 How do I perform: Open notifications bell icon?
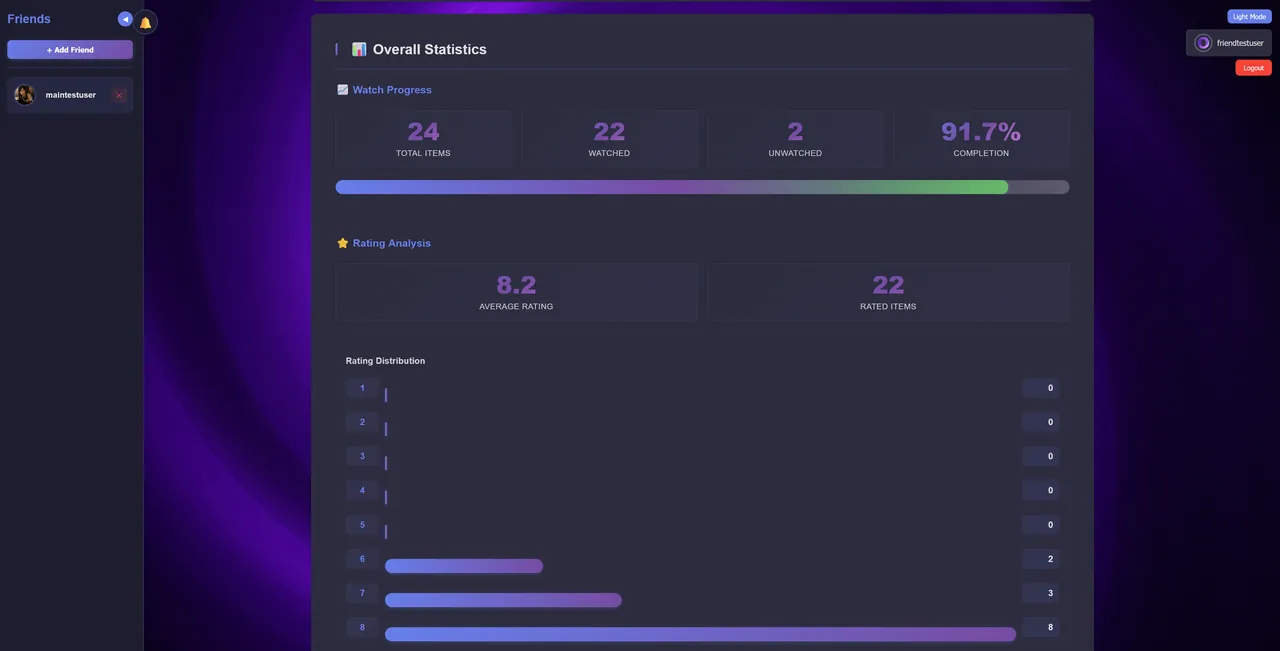pyautogui.click(x=146, y=22)
